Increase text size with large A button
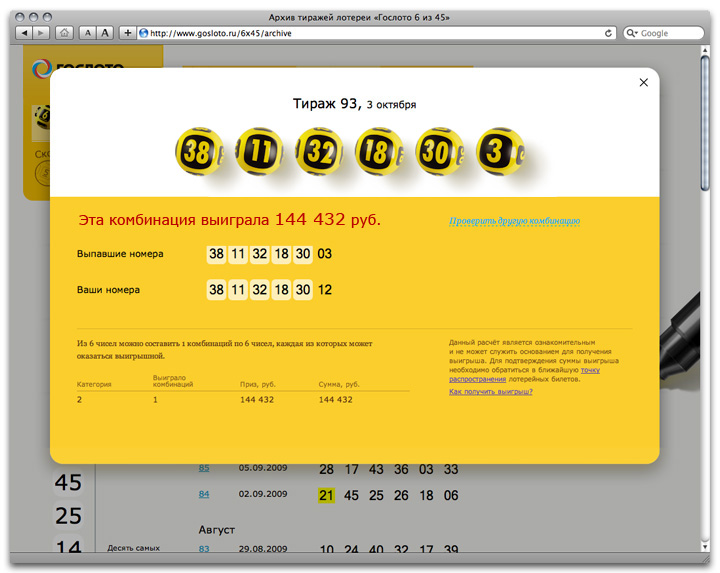720x573 pixels. click(x=105, y=33)
